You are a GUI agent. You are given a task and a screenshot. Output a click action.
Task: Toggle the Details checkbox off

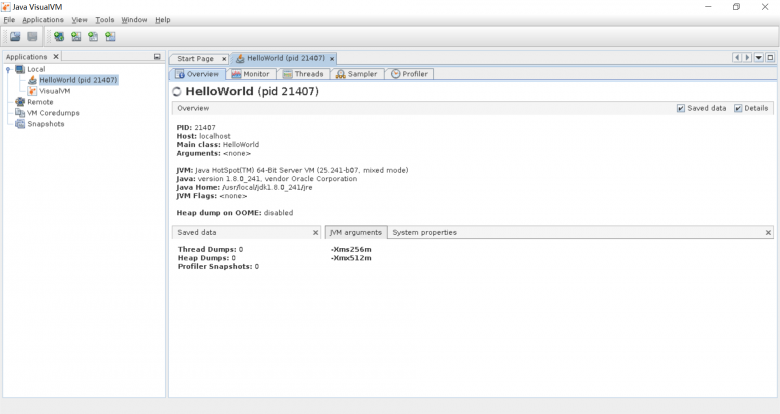(738, 108)
